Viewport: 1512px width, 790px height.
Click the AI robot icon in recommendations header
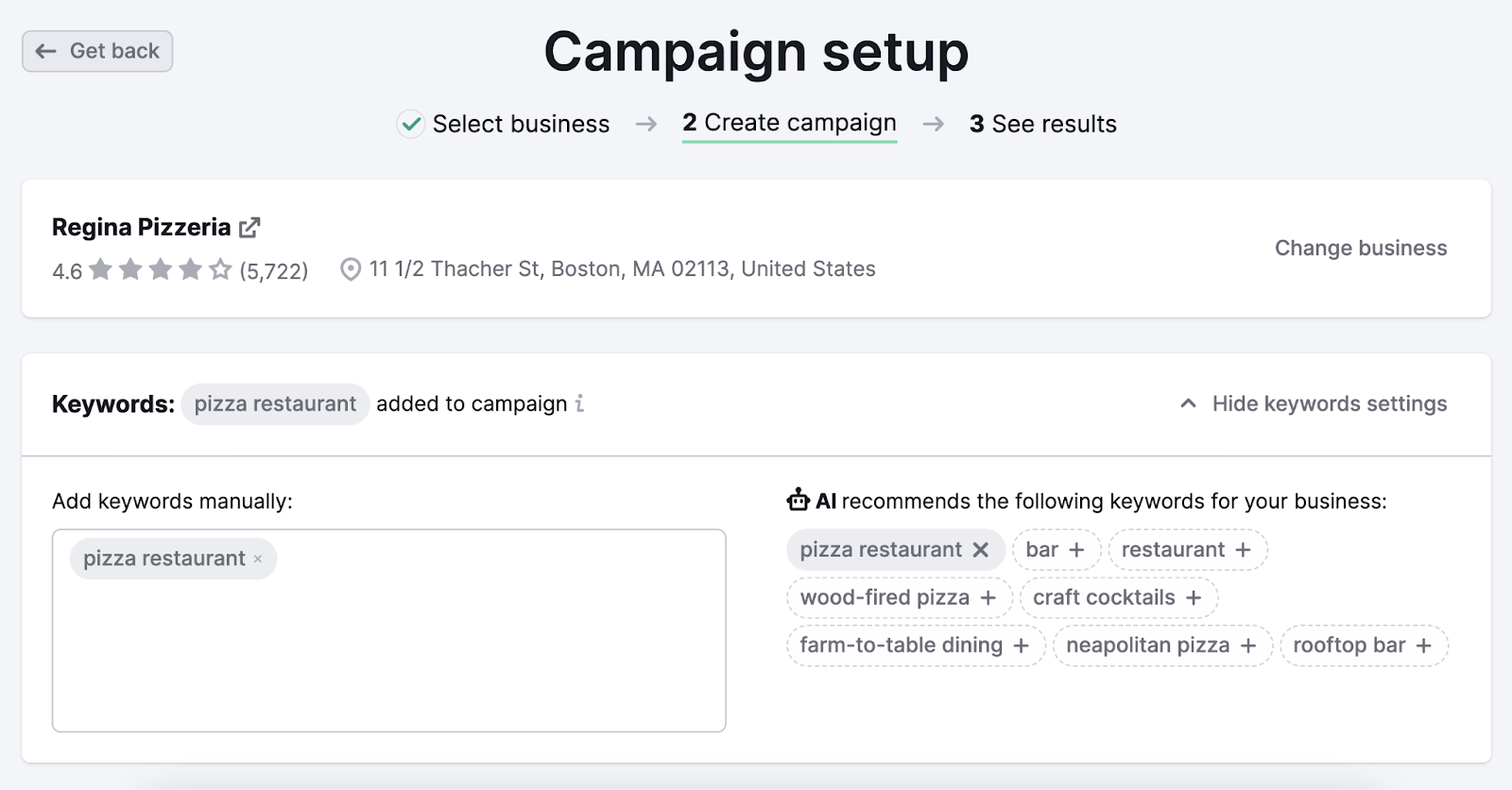(799, 501)
